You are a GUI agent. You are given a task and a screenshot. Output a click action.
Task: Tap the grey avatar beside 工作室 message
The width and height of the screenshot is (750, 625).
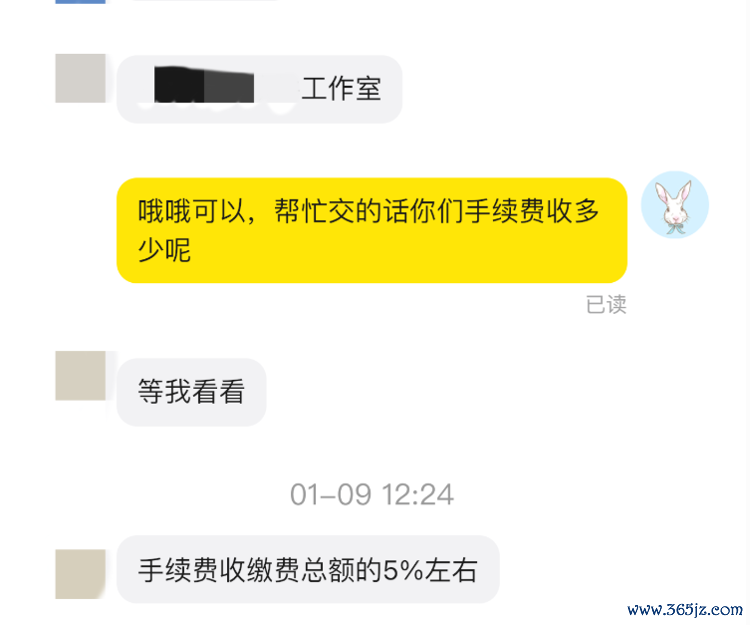pyautogui.click(x=80, y=78)
